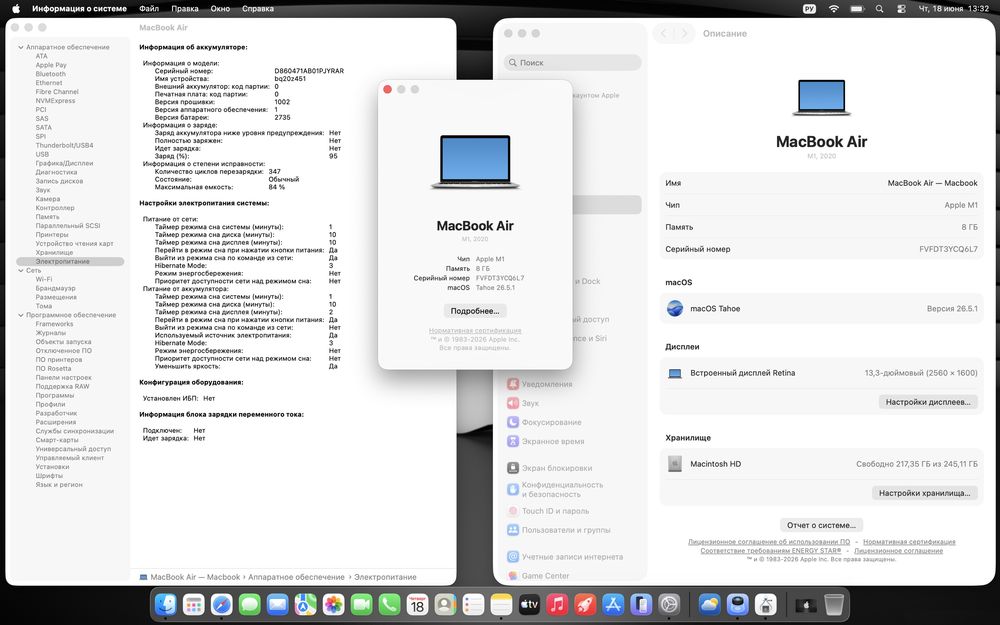This screenshot has width=1000, height=625.
Task: Open Trash in the Dock
Action: tap(834, 604)
